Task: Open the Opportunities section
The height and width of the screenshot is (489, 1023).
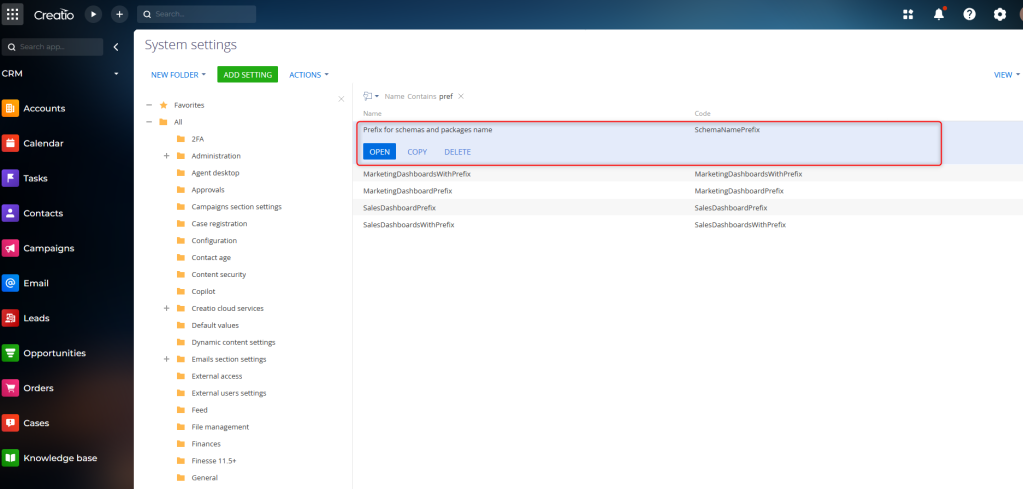Action: (54, 353)
